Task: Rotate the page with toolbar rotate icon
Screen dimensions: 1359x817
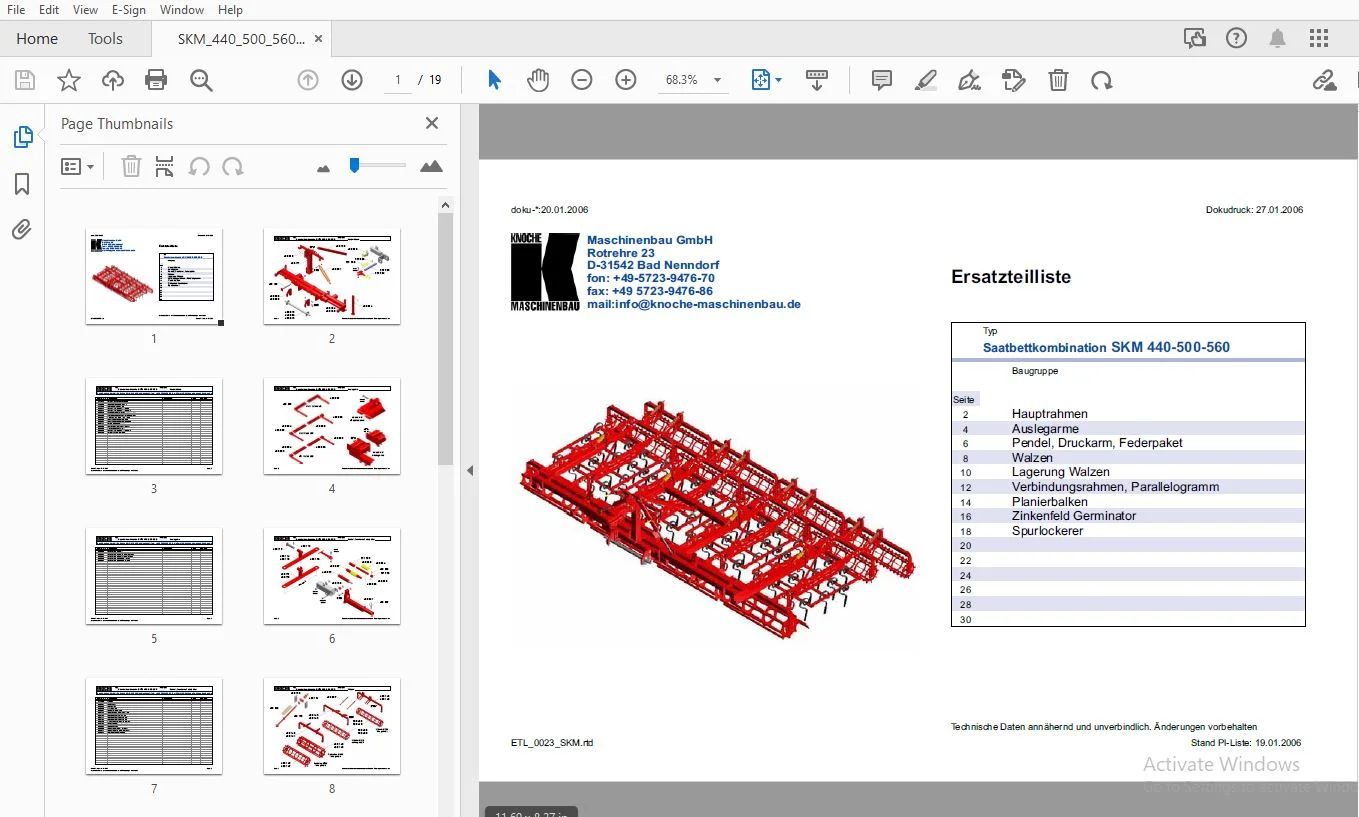Action: pos(1102,80)
